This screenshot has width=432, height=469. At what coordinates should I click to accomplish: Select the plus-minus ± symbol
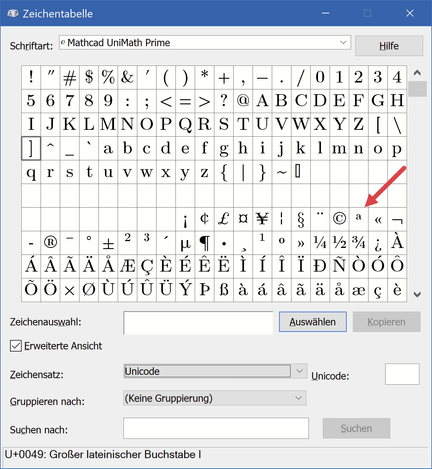(108, 243)
